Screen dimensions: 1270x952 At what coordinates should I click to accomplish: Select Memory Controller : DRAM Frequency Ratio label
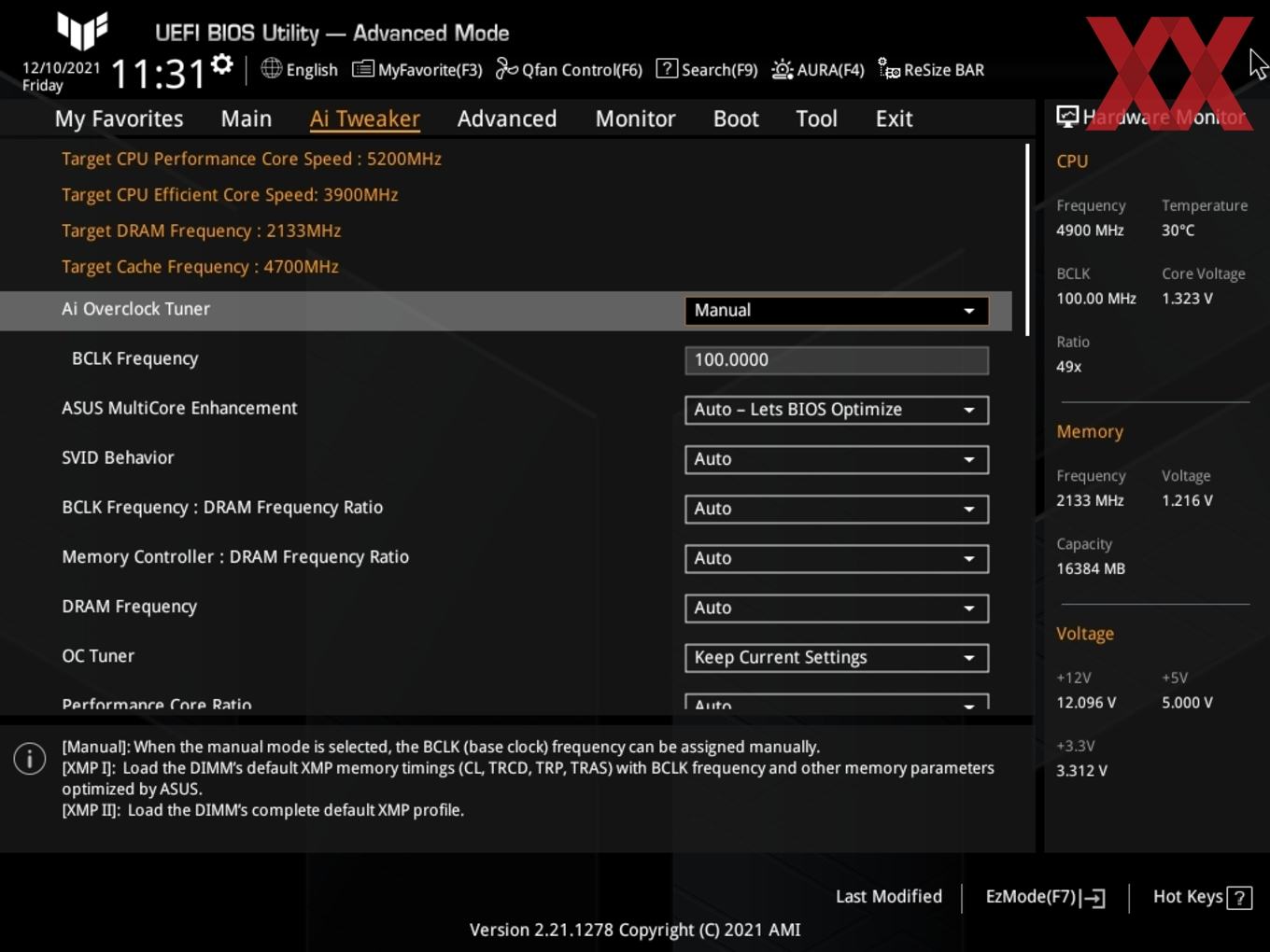(235, 556)
